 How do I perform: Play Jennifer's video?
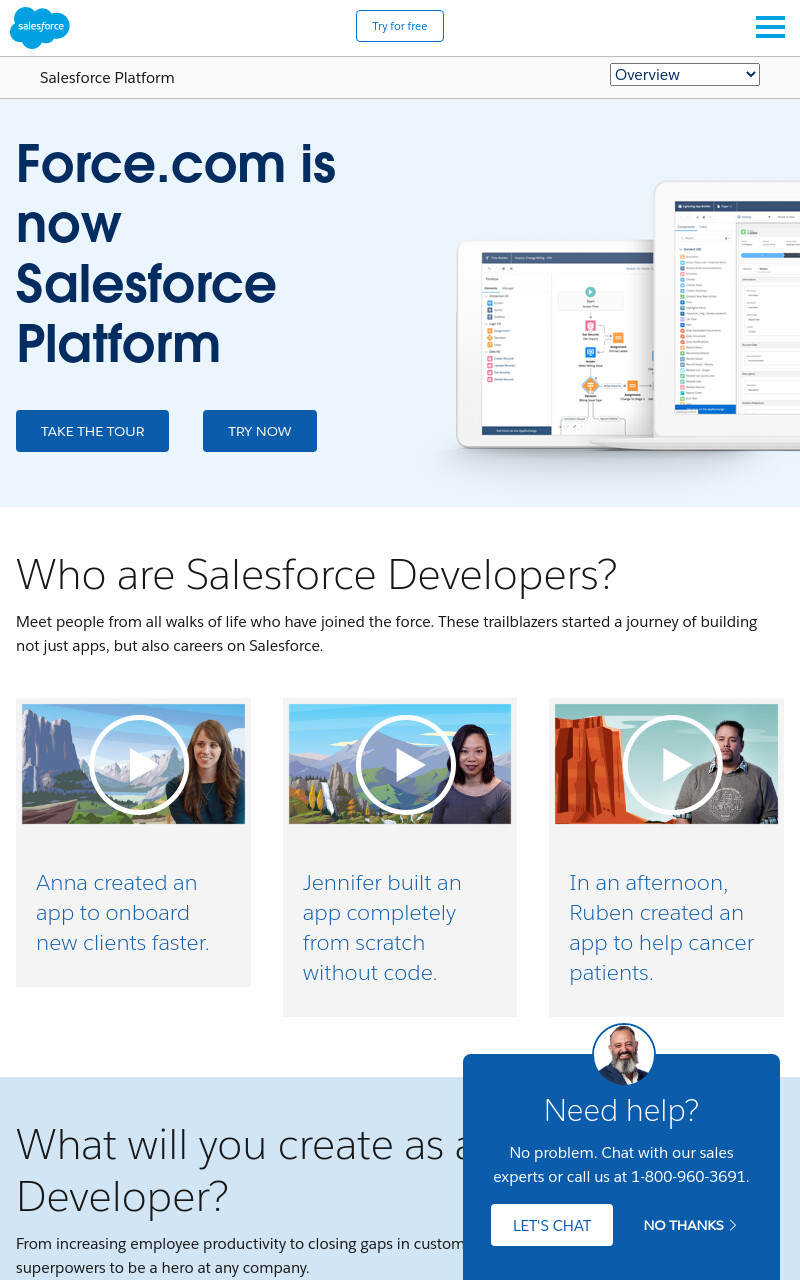coord(405,765)
